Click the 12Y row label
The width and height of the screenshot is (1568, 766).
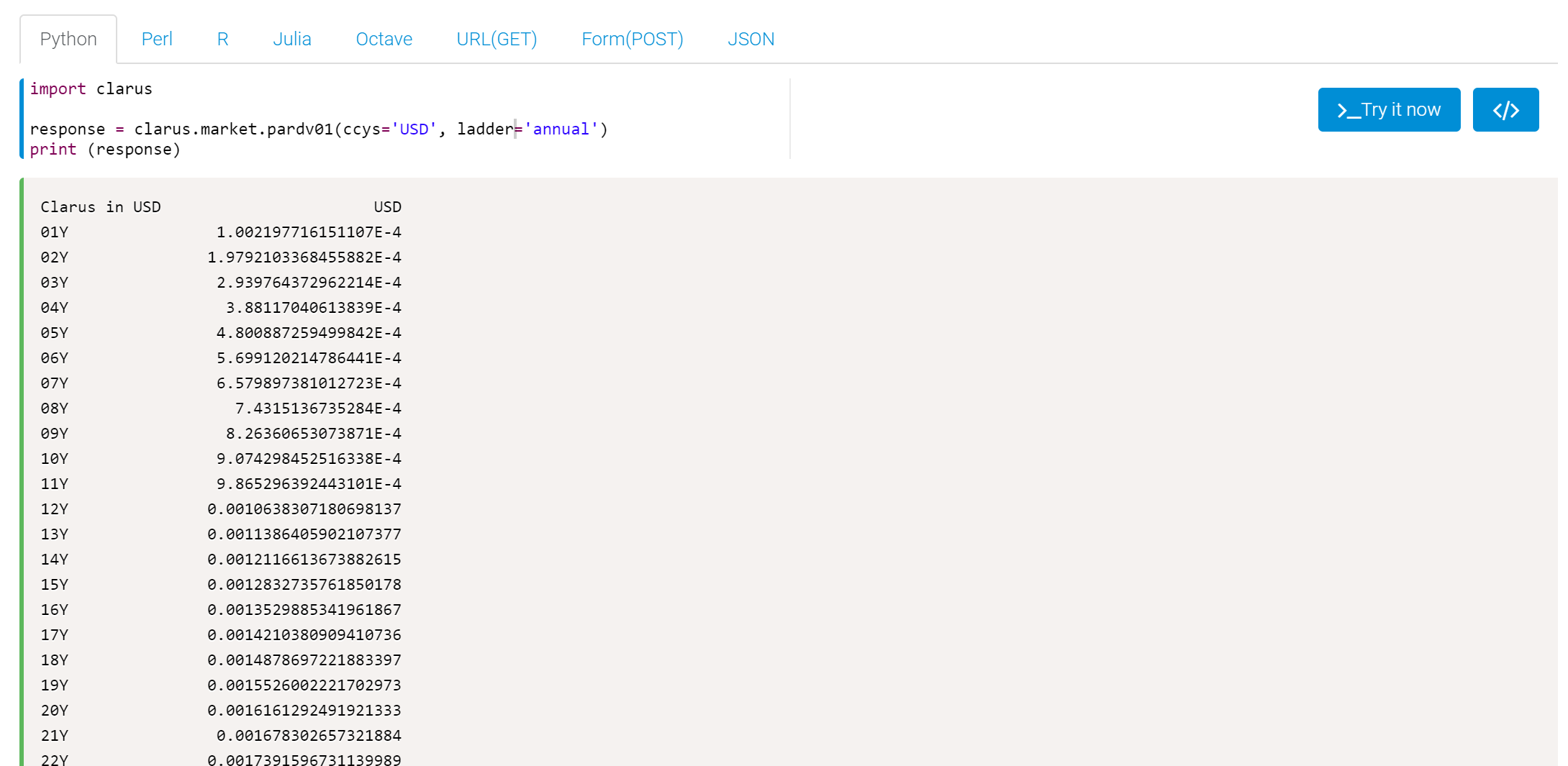point(55,509)
